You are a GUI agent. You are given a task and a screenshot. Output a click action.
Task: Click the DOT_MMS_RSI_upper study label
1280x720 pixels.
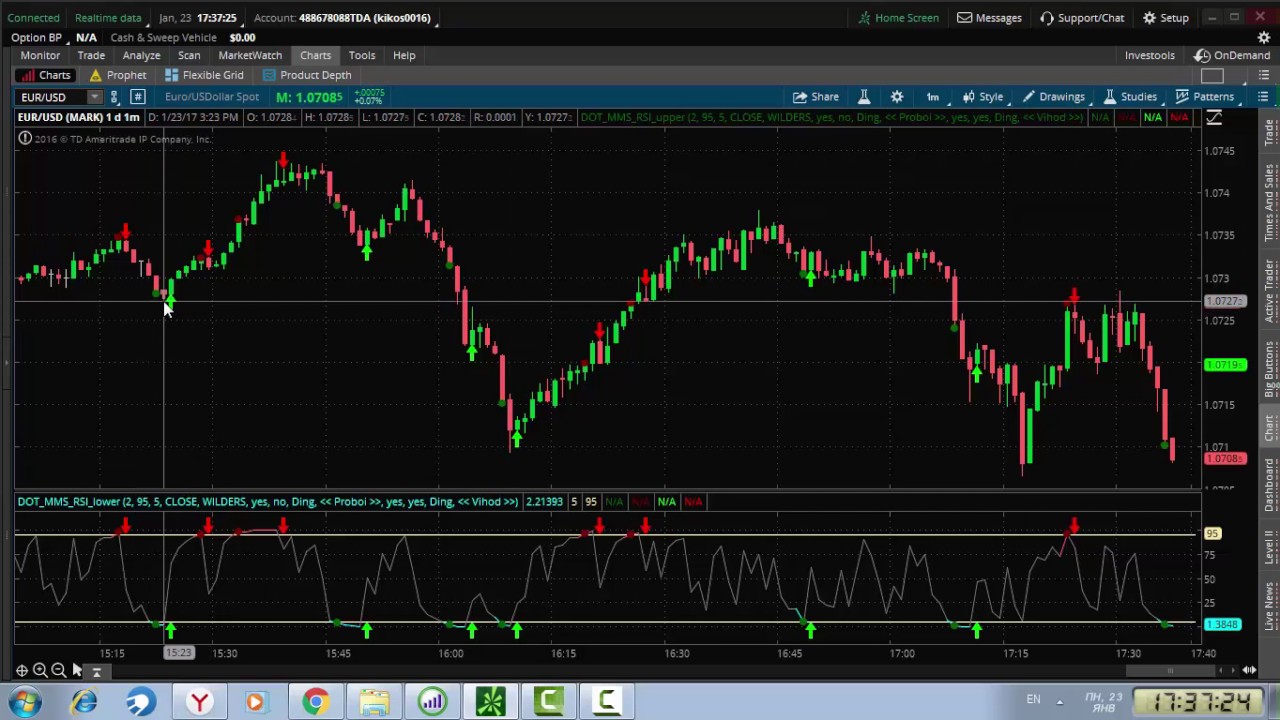pyautogui.click(x=832, y=118)
